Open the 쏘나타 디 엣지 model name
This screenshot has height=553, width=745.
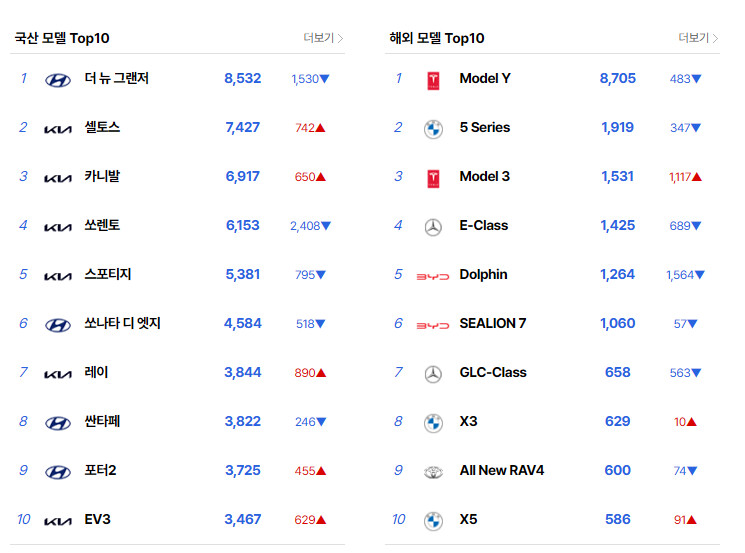pyautogui.click(x=123, y=323)
